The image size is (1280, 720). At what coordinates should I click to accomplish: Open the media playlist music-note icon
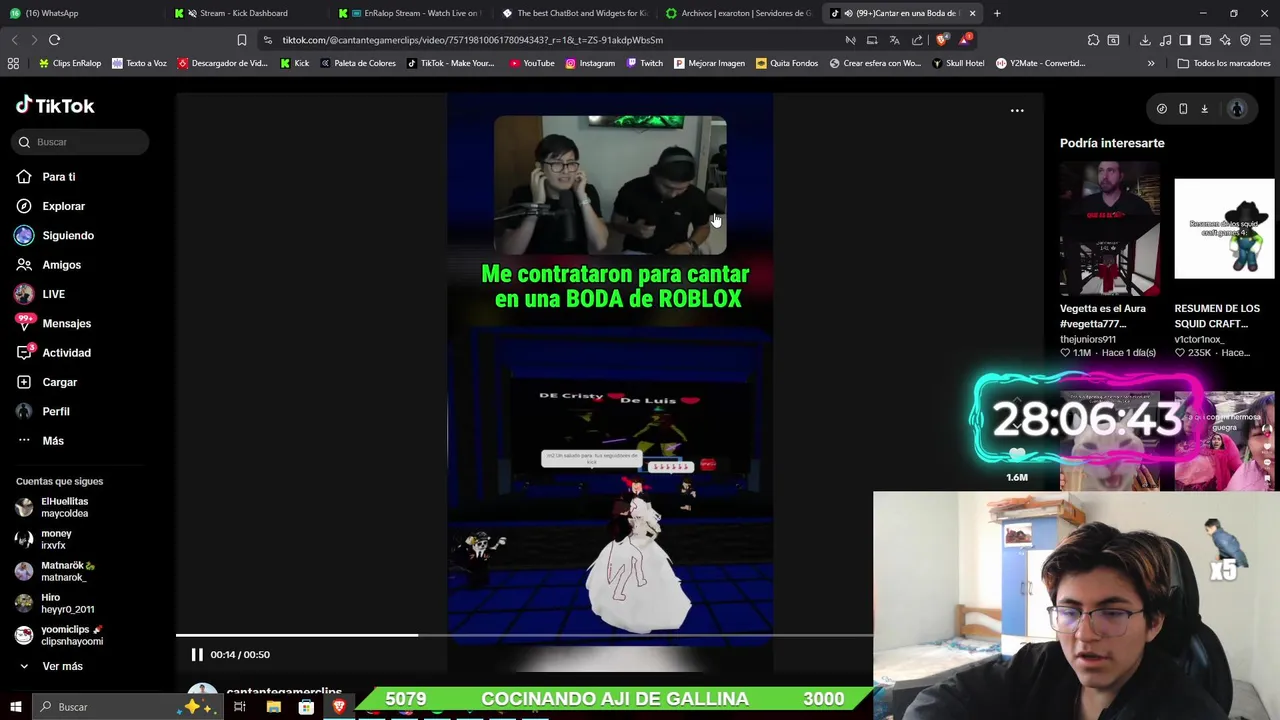[x=1166, y=40]
